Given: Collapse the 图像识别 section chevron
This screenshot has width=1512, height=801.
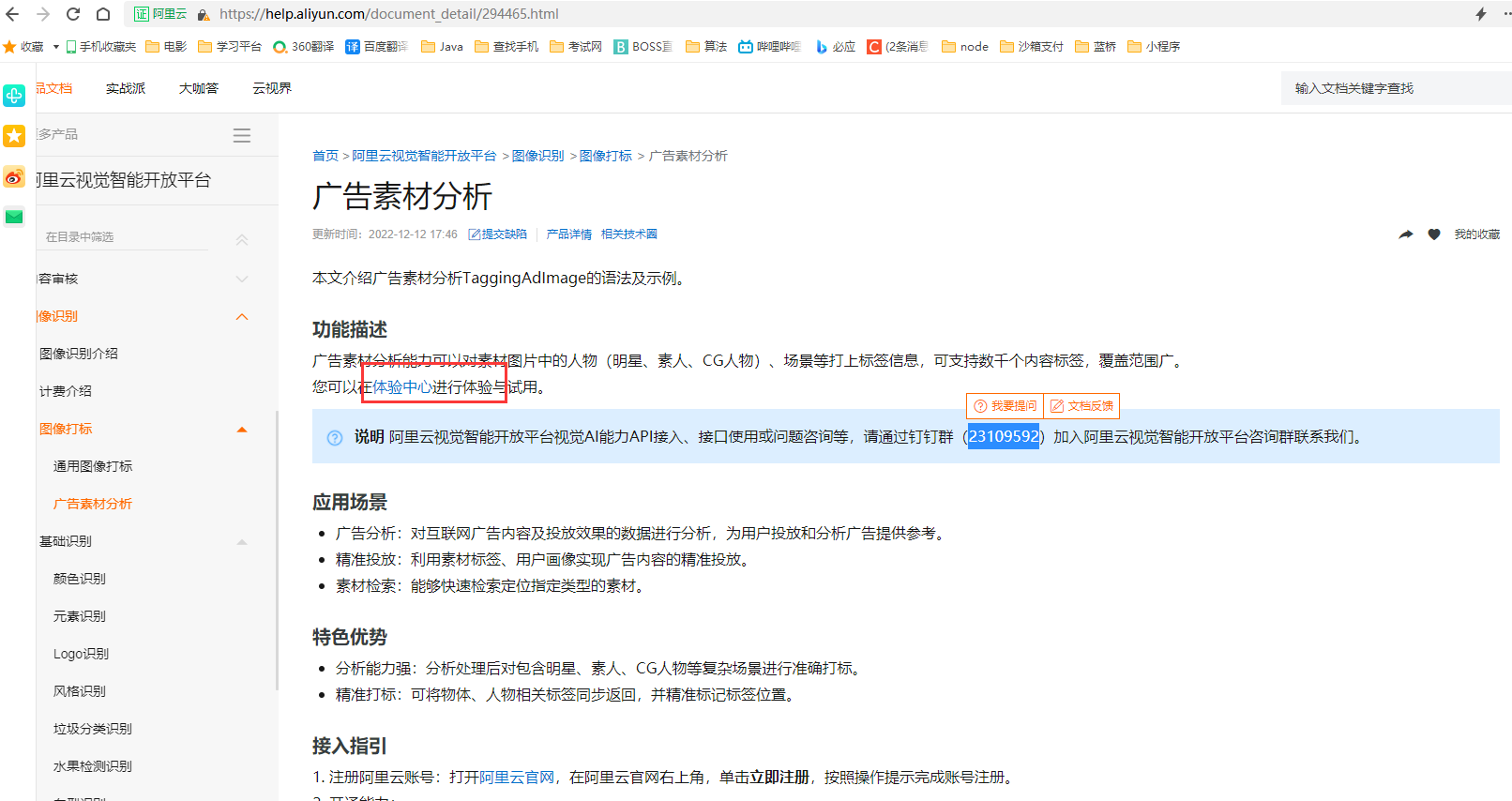Looking at the screenshot, I should (x=242, y=317).
